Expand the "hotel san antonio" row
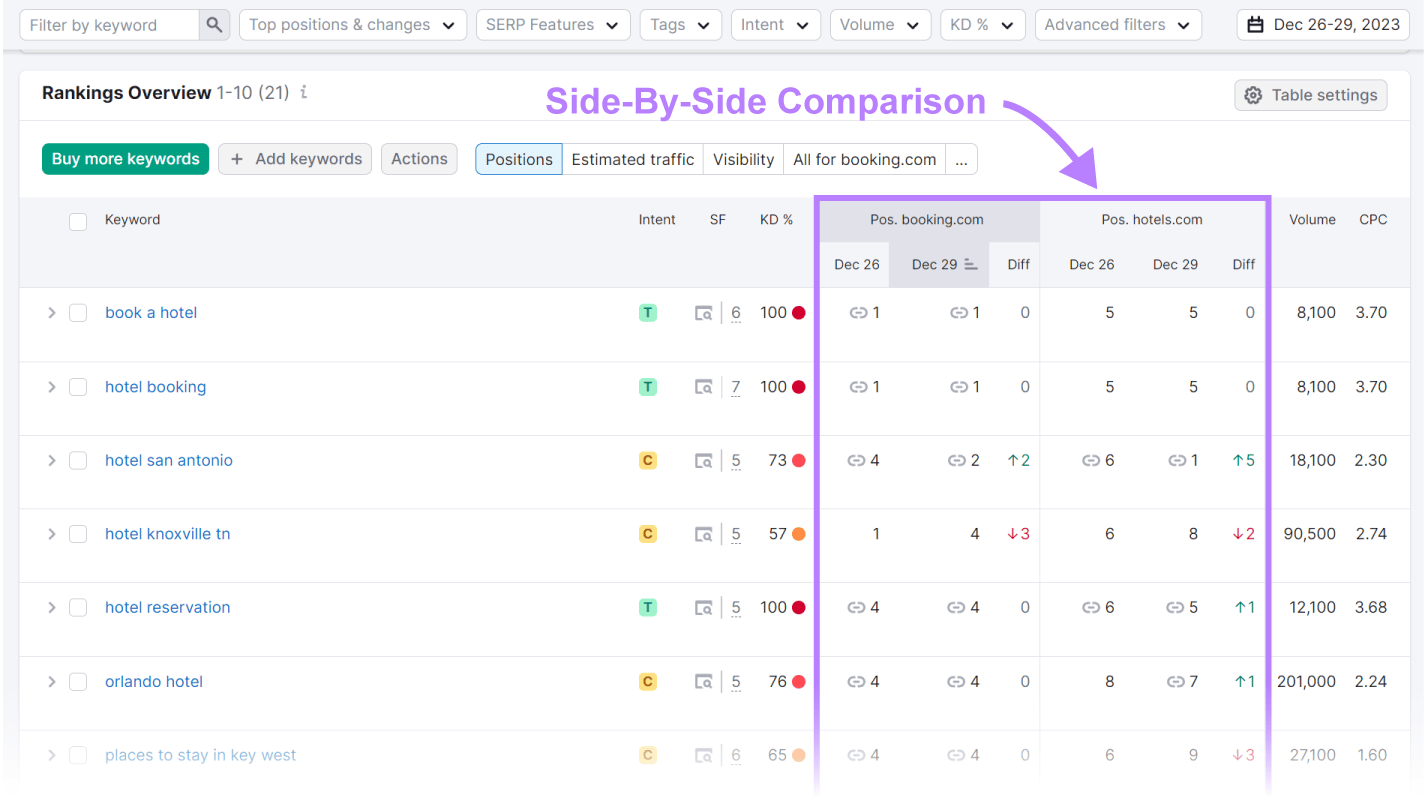The height and width of the screenshot is (798, 1424). [51, 460]
